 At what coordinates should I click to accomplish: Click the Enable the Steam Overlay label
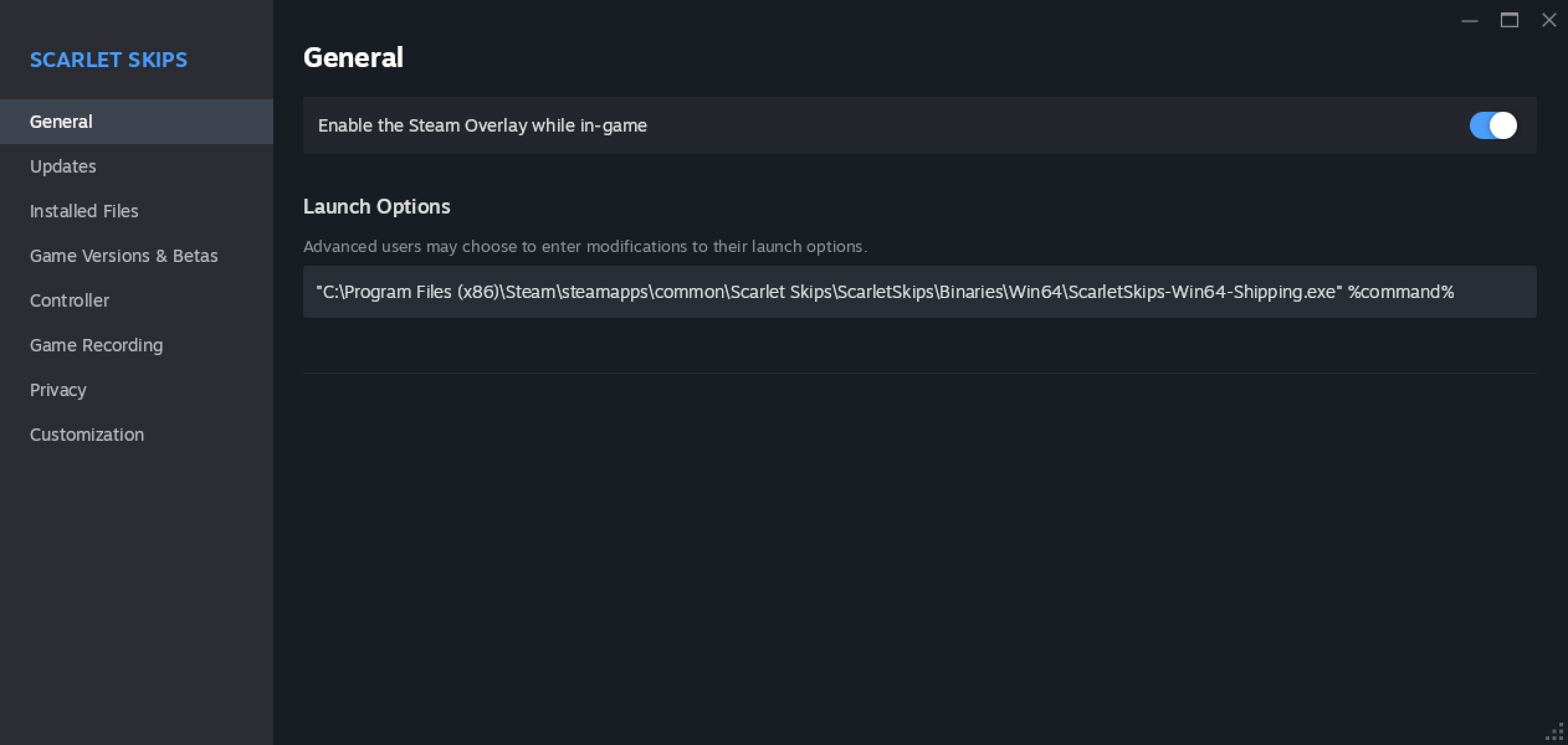tap(483, 125)
